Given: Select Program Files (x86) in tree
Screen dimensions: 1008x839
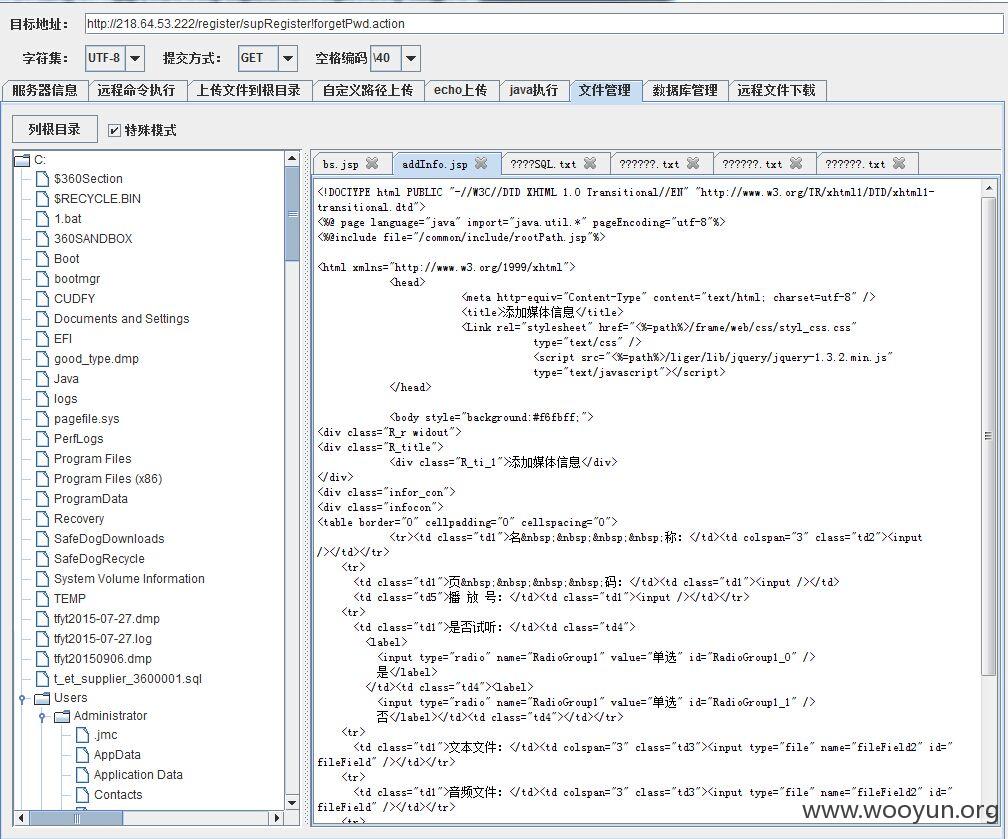Looking at the screenshot, I should point(108,478).
